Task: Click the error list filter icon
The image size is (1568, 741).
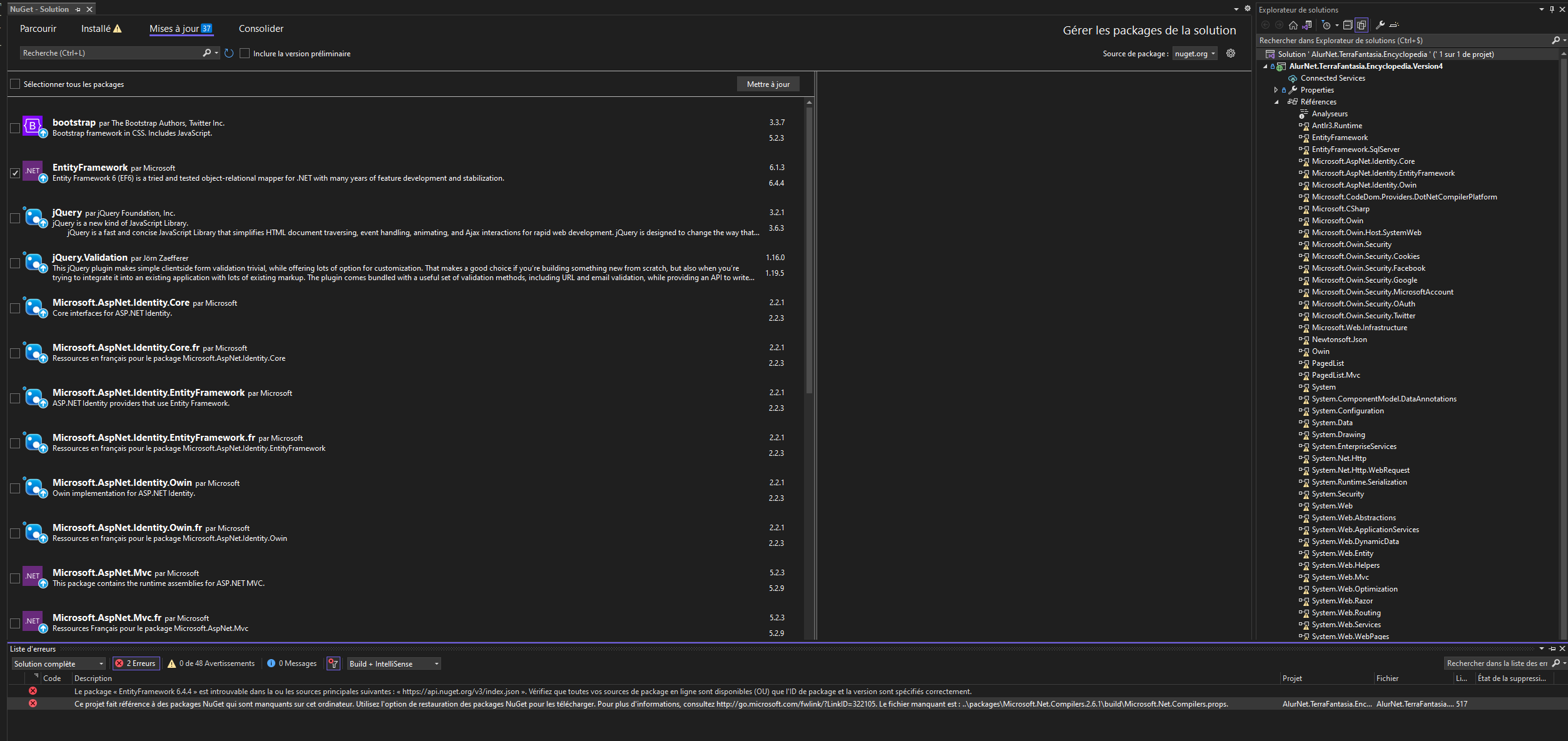Action: [333, 663]
